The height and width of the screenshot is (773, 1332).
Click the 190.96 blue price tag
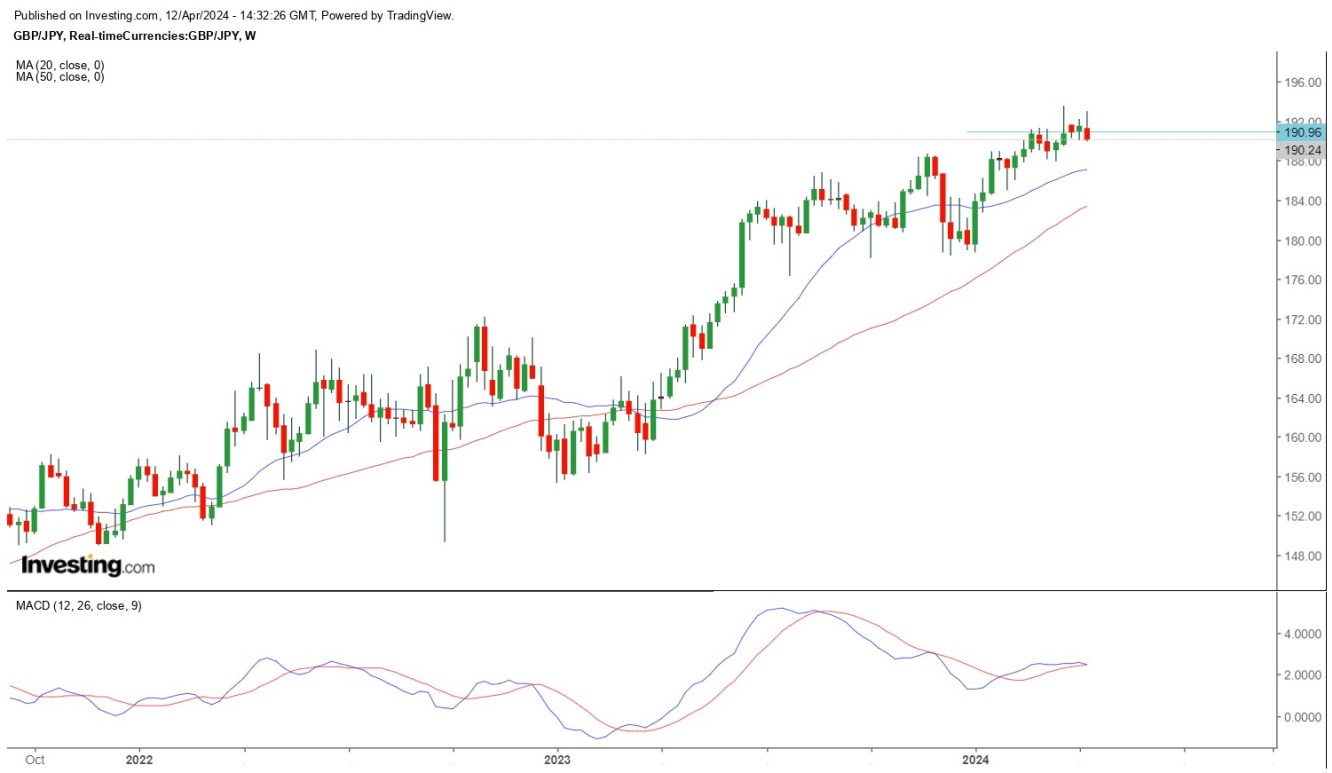click(1302, 132)
